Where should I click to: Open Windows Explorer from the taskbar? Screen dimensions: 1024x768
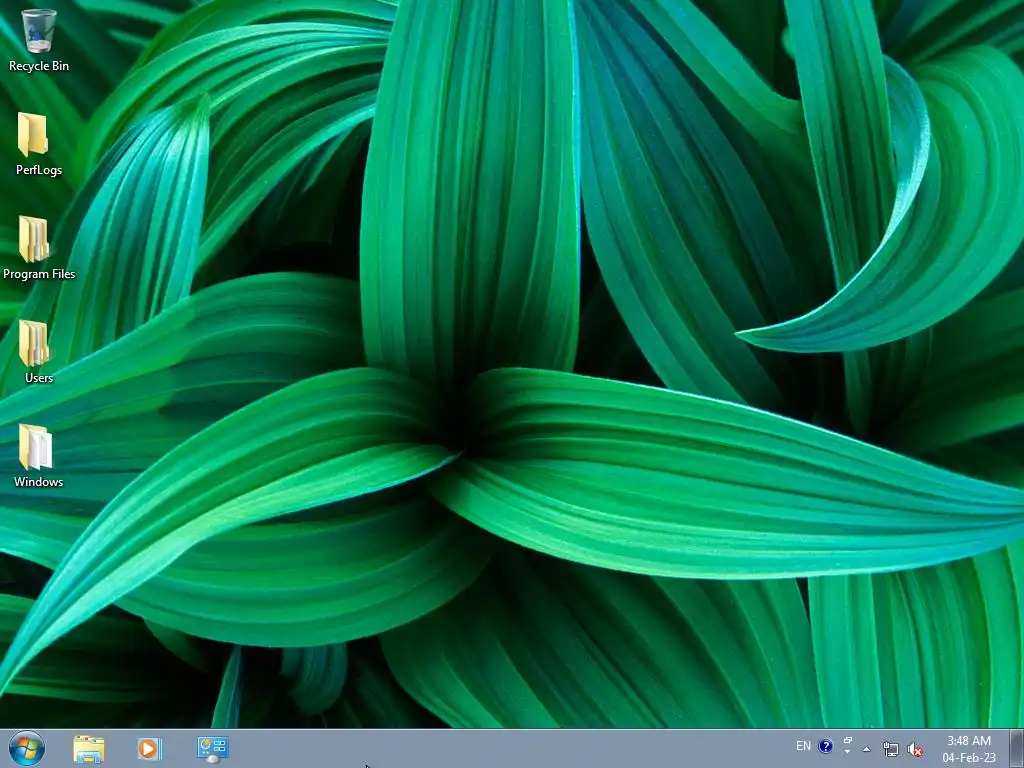click(x=89, y=749)
